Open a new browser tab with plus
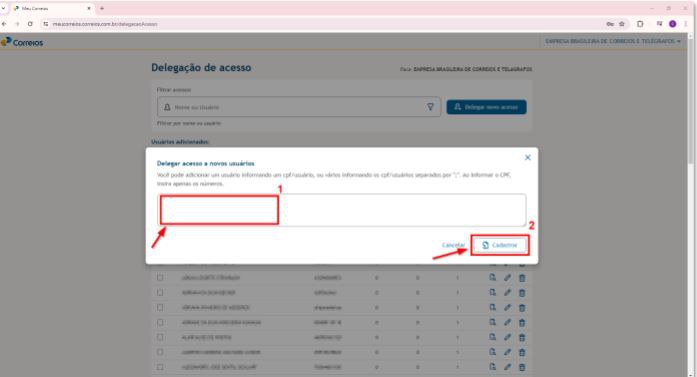The height and width of the screenshot is (377, 697). click(x=102, y=8)
